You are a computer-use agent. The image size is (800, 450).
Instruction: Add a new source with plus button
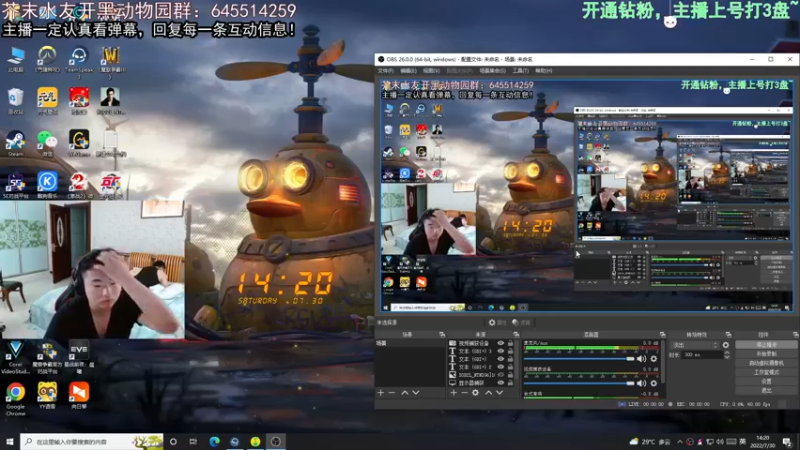click(x=454, y=393)
